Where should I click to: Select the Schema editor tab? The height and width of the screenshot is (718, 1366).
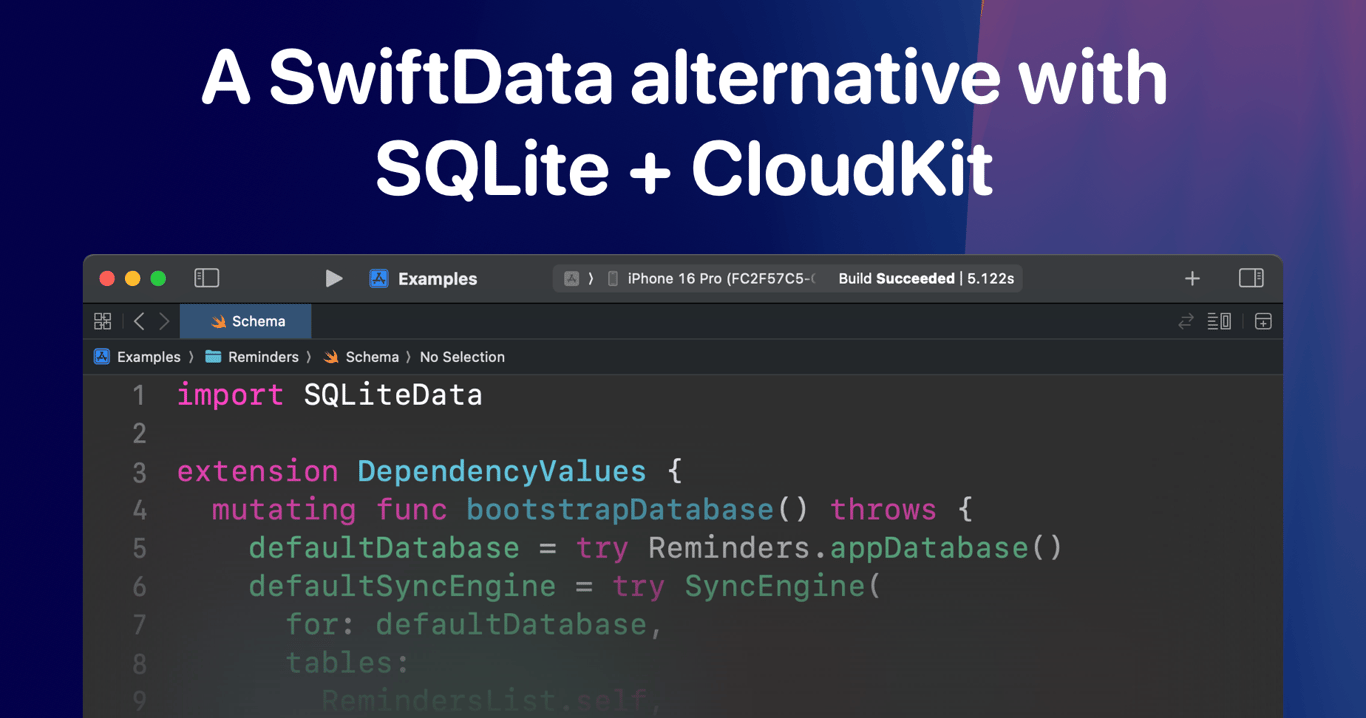point(246,321)
